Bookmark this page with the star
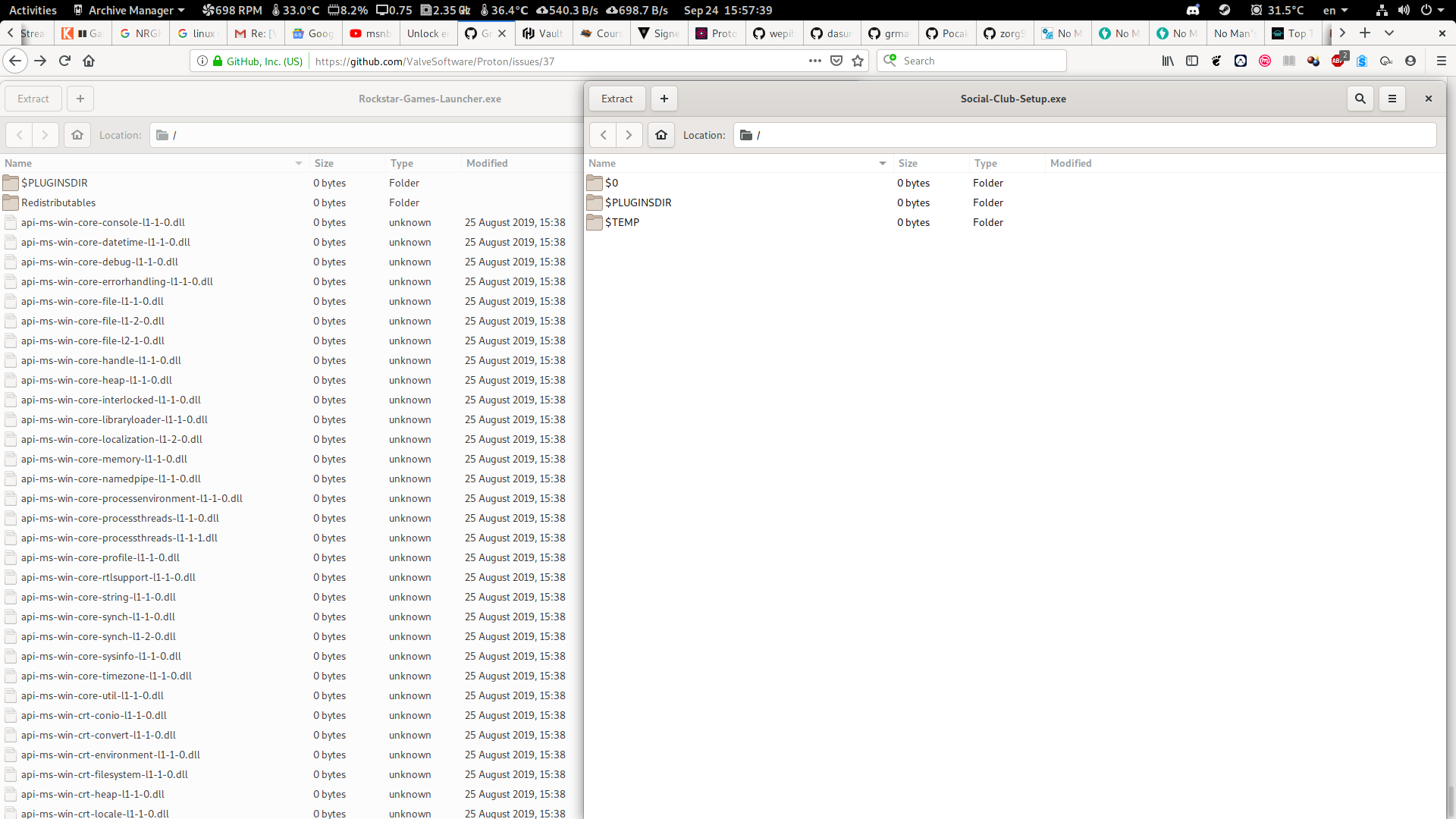This screenshot has width=1456, height=819. (x=858, y=61)
